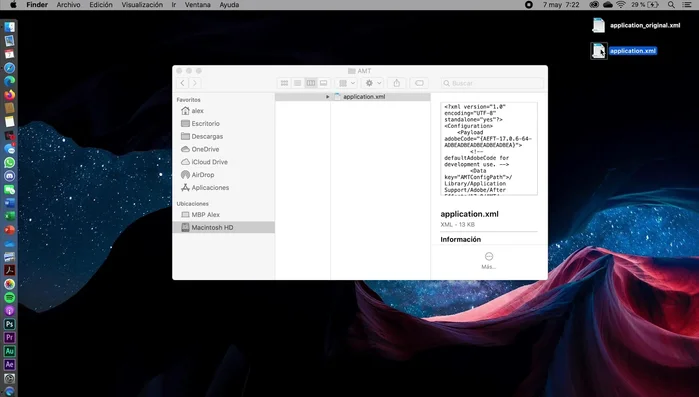Open Notification Center from menu bar
Viewport: 699px width, 397px height.
coord(687,5)
